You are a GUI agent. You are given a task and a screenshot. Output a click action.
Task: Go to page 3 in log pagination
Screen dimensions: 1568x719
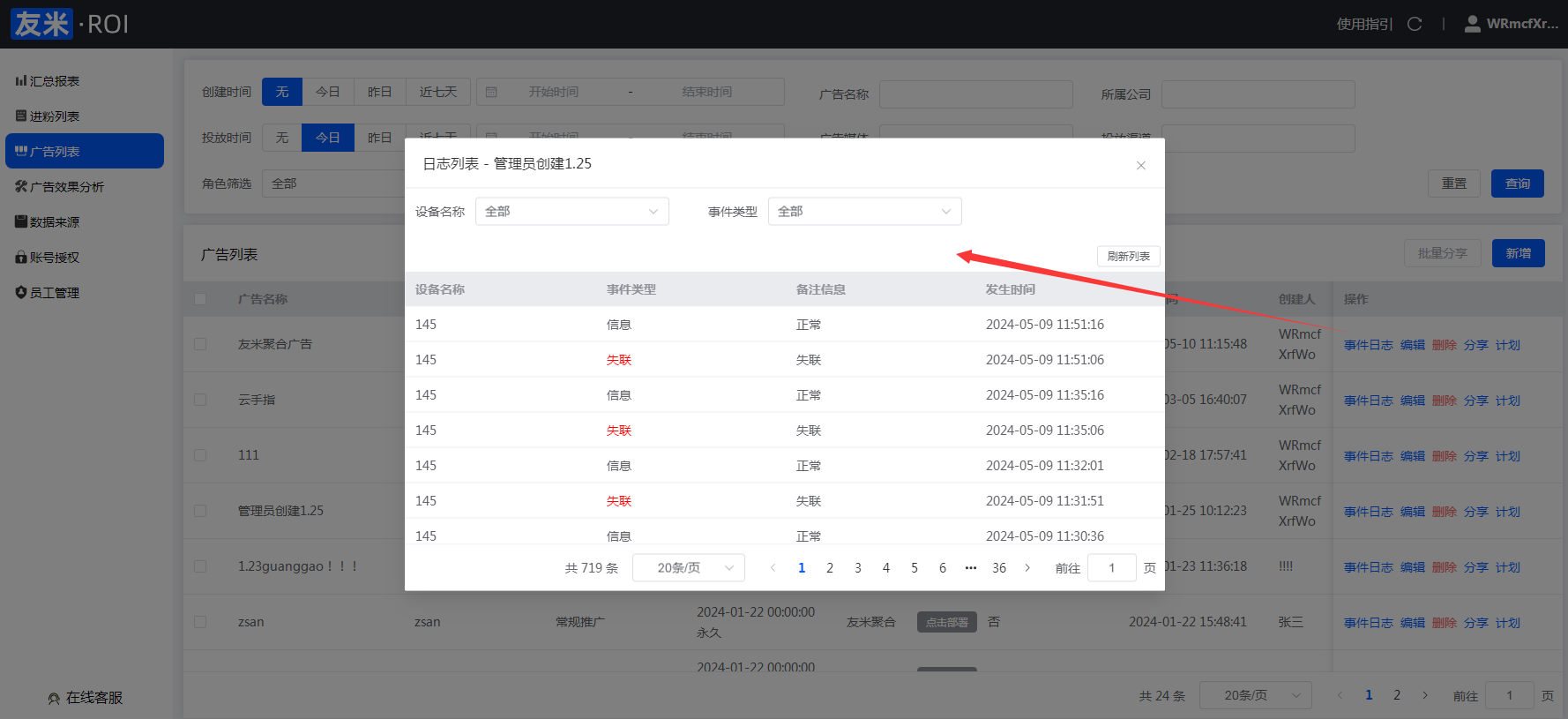tap(858, 568)
